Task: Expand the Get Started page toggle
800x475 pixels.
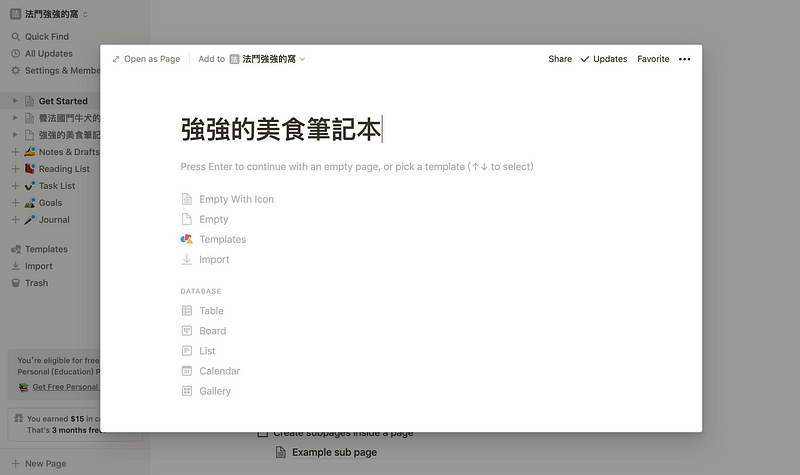Action: 15,101
